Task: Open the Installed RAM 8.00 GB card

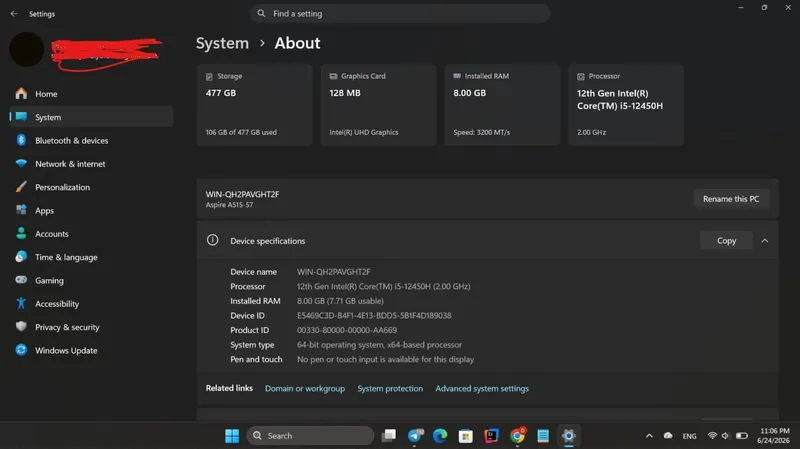Action: click(503, 105)
